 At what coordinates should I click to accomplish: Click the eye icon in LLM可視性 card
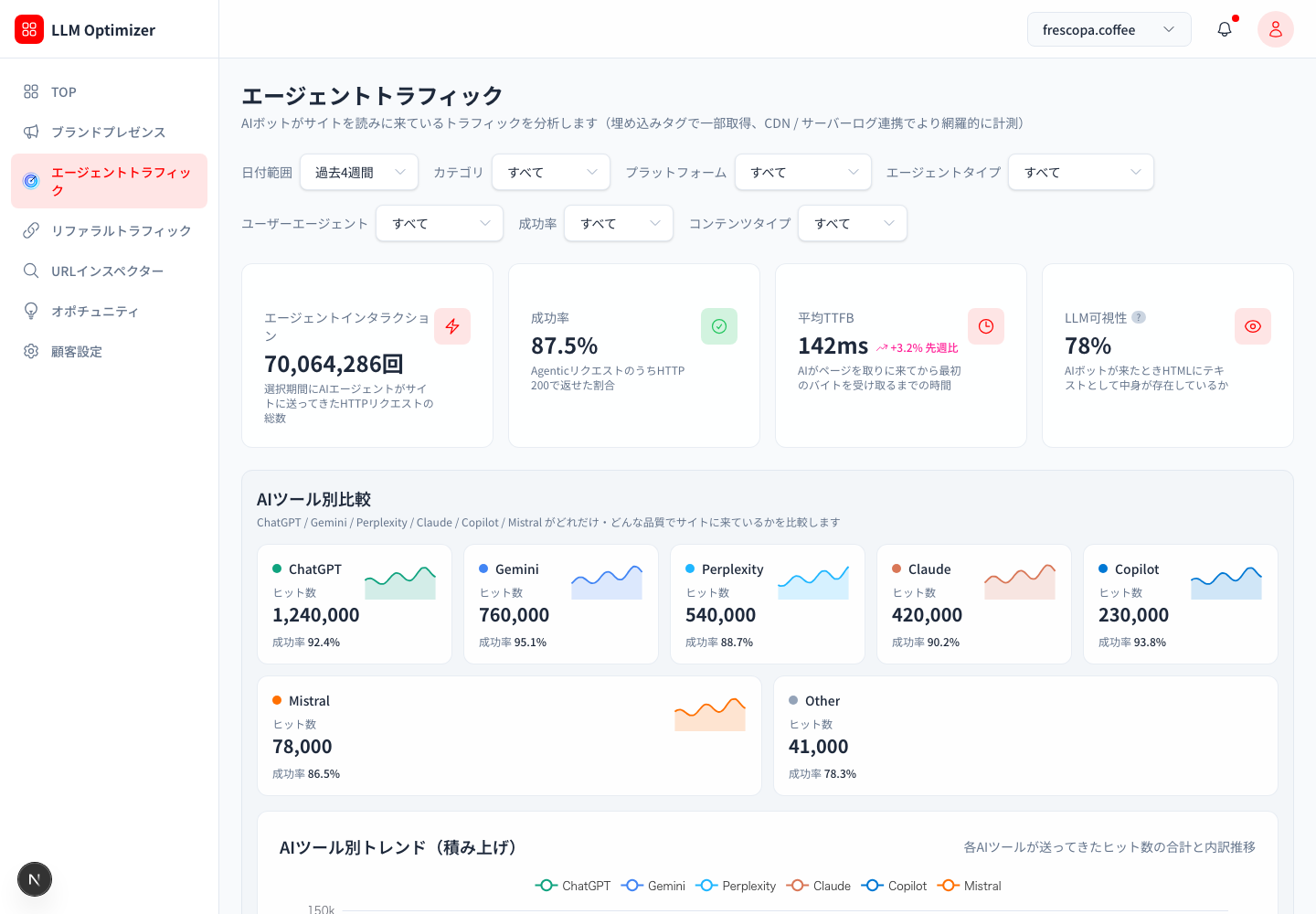point(1253,326)
